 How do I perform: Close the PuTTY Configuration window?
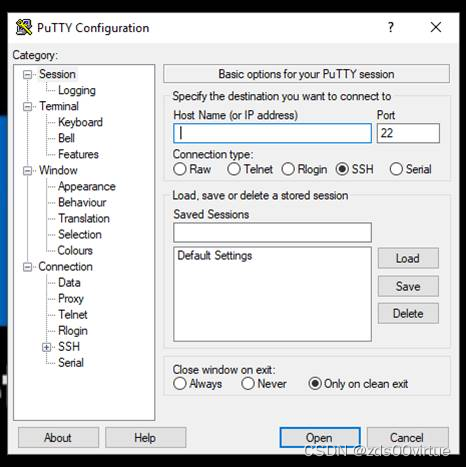tap(436, 27)
